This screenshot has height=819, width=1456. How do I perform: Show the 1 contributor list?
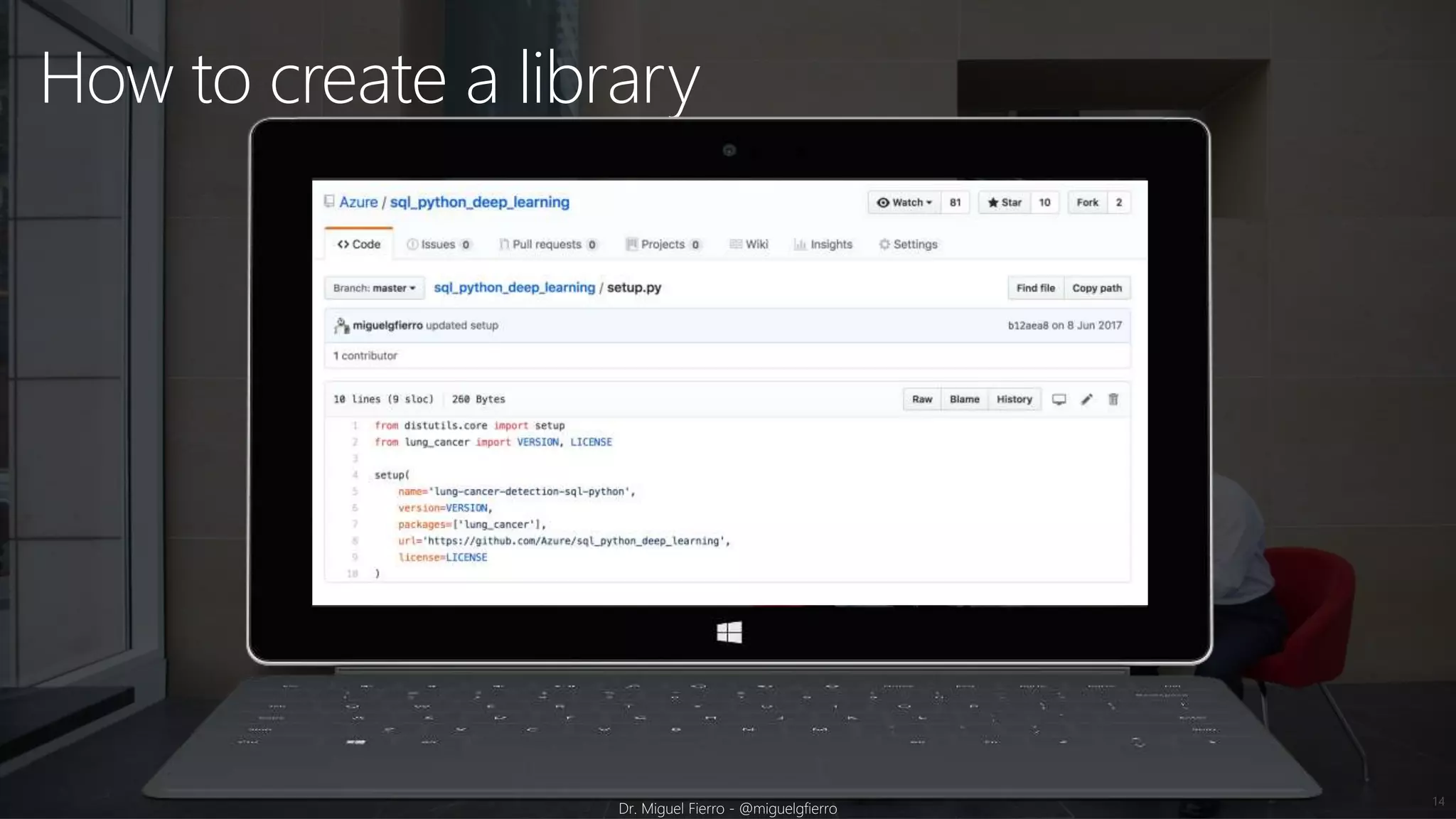click(x=365, y=355)
